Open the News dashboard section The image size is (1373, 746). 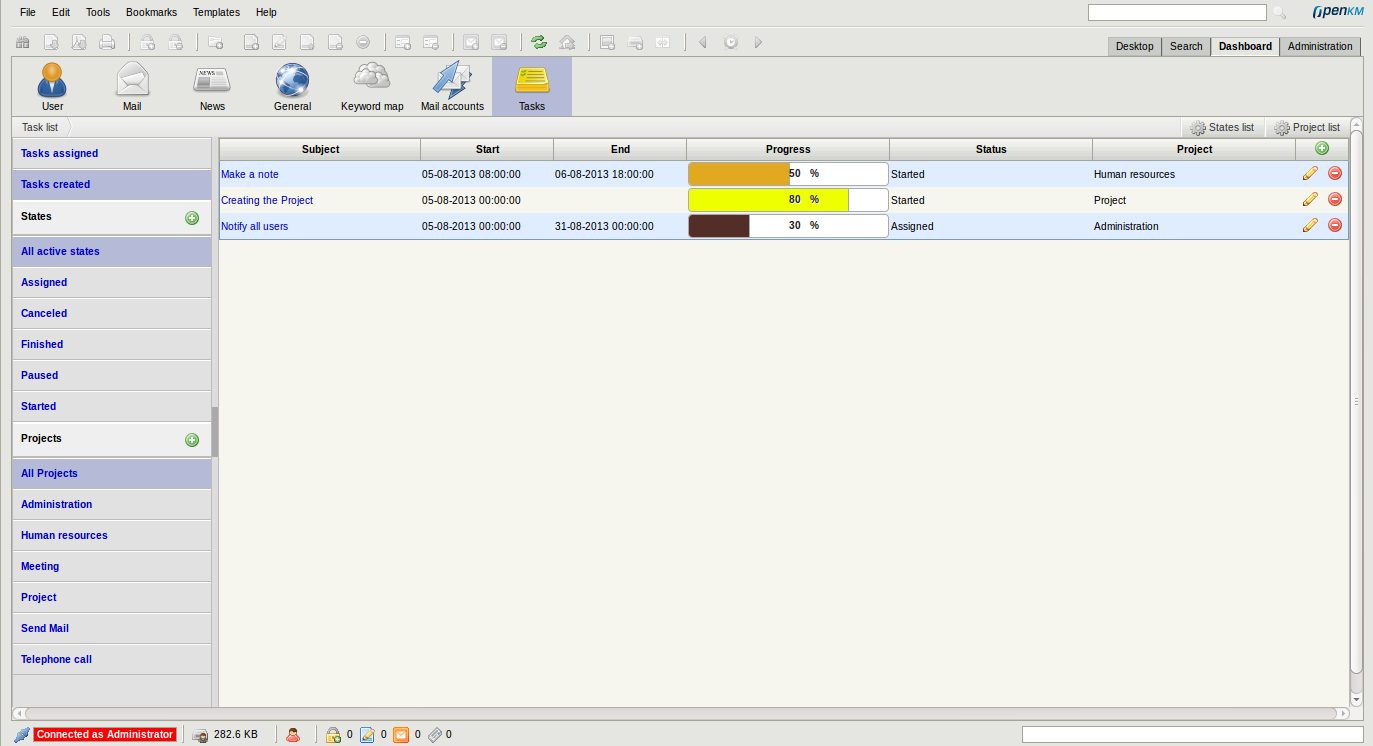tap(212, 86)
